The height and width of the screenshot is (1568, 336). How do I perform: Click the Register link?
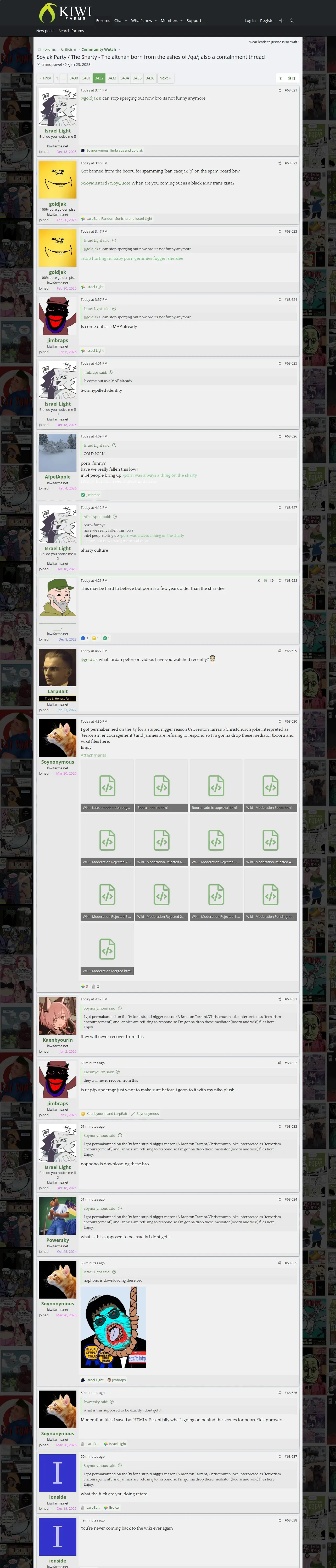tap(268, 21)
